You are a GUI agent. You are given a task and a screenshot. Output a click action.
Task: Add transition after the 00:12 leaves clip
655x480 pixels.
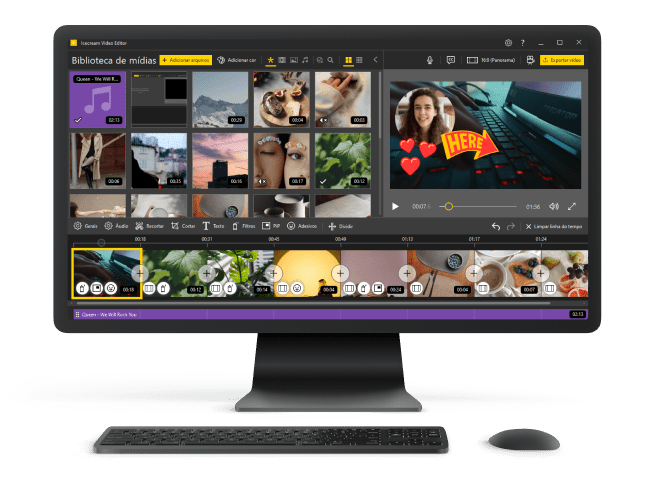(207, 273)
